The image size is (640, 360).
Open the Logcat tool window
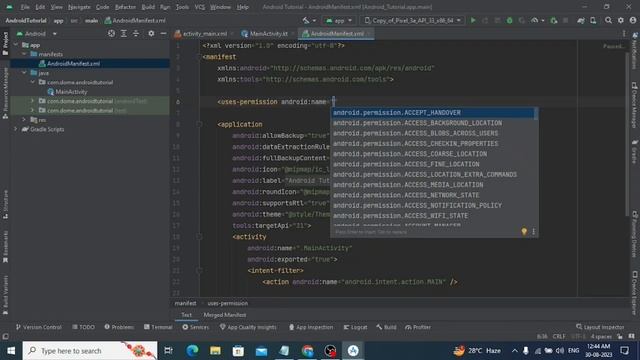pos(355,327)
